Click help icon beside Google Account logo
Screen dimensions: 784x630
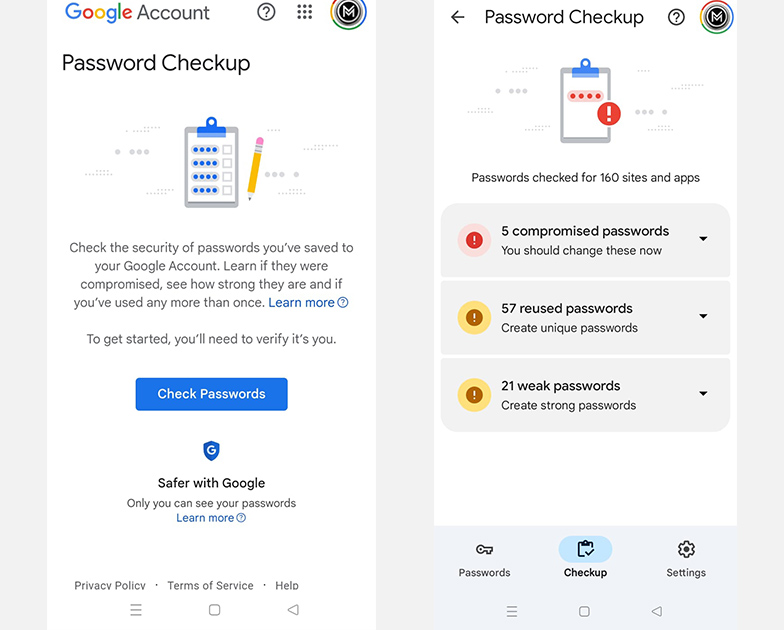(x=266, y=12)
